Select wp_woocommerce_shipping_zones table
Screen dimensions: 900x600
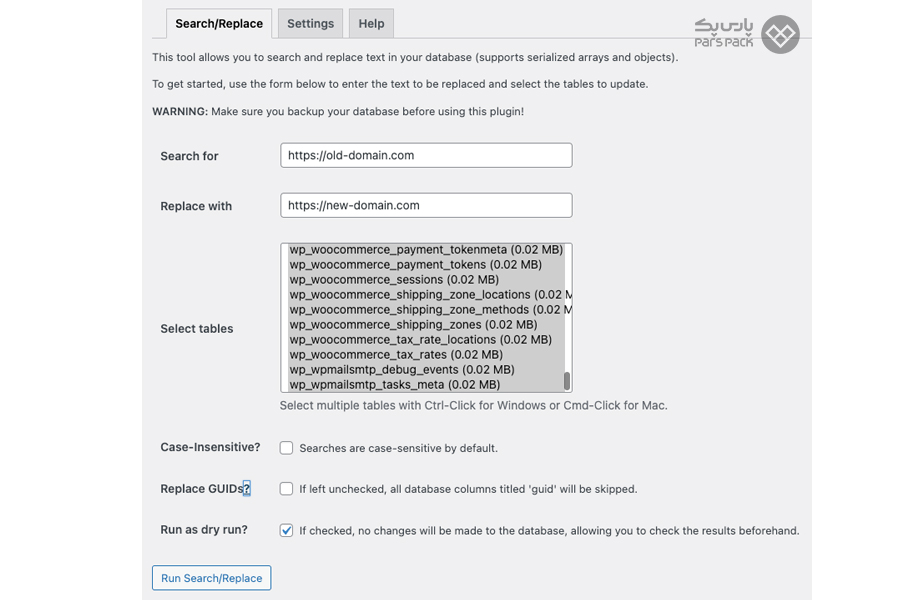click(x=426, y=324)
